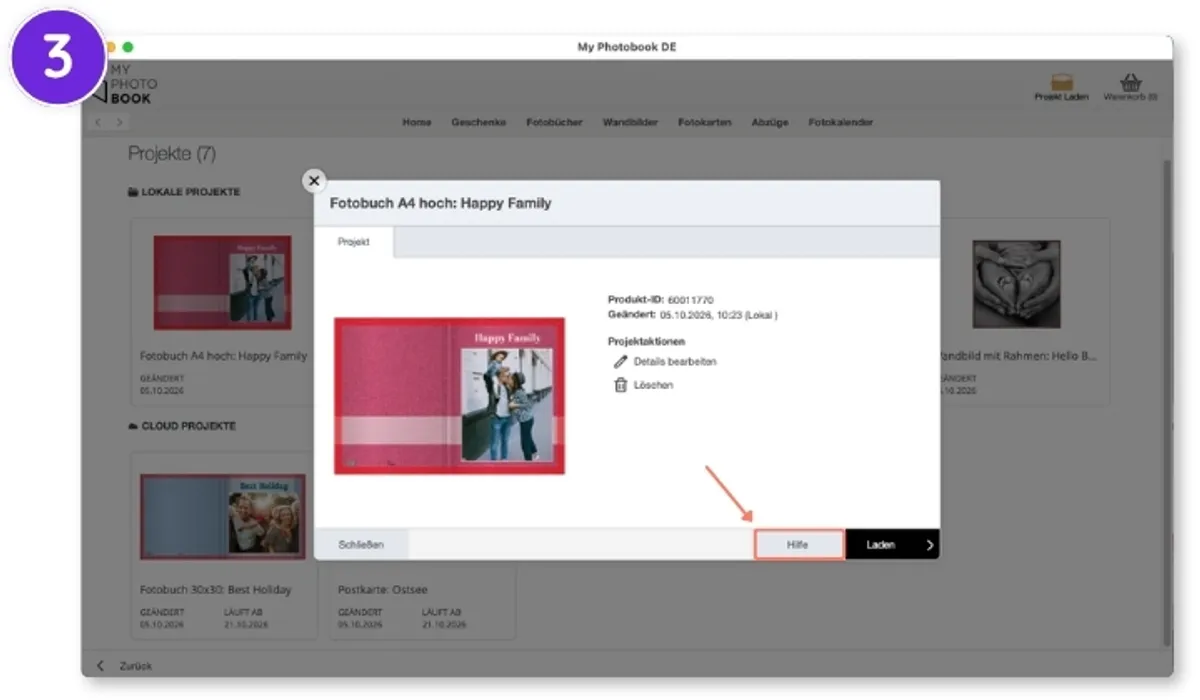The height and width of the screenshot is (700, 1200).
Task: Click 'LOKALE PROJEKTE' section label
Action: pos(190,192)
